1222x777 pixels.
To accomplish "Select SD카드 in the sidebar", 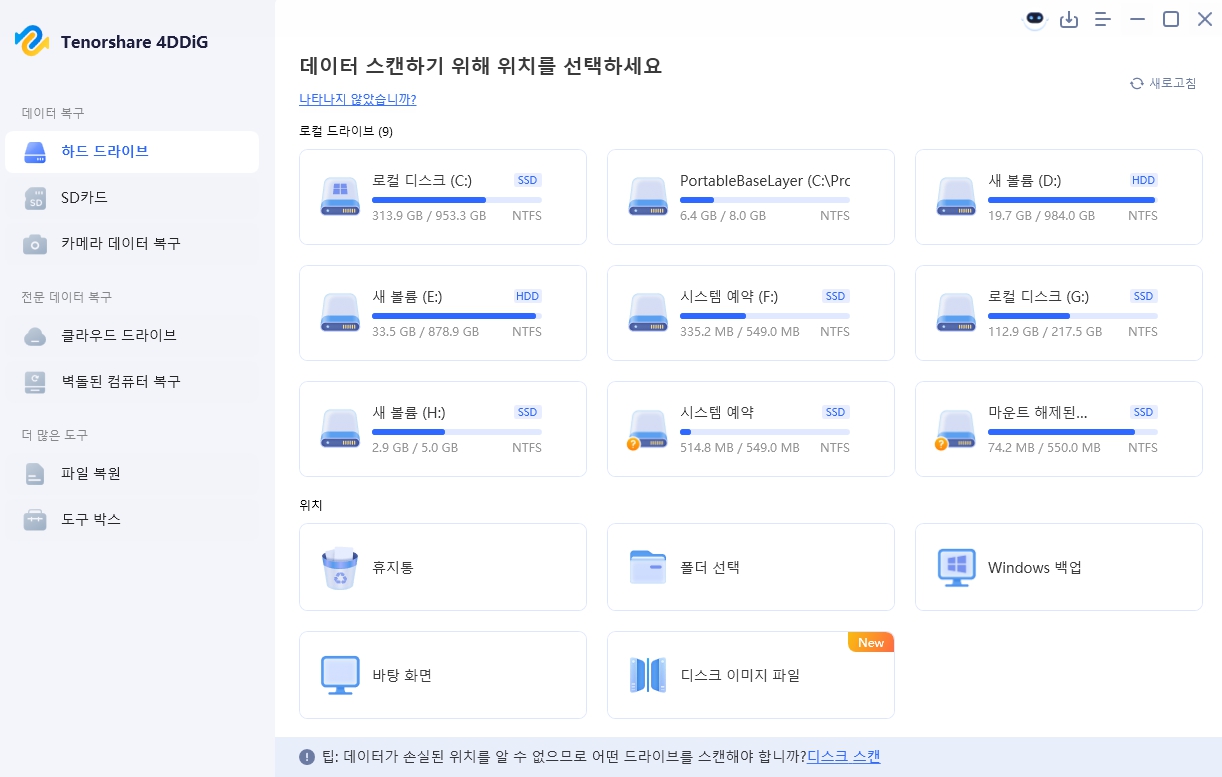I will (131, 198).
